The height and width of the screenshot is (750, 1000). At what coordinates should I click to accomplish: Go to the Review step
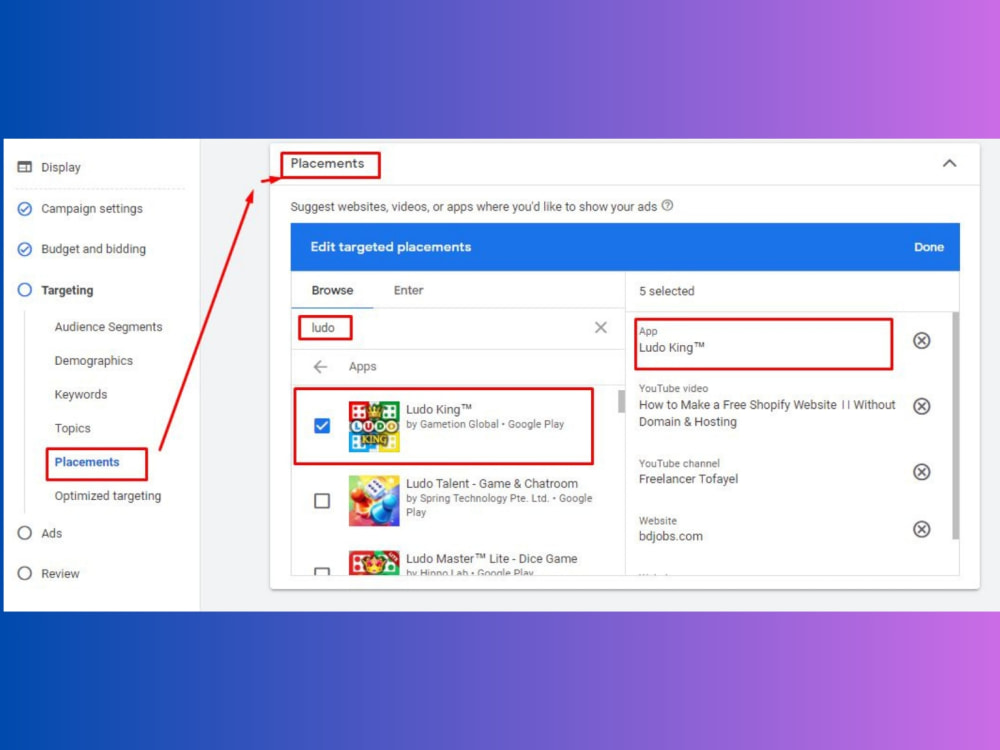(61, 573)
